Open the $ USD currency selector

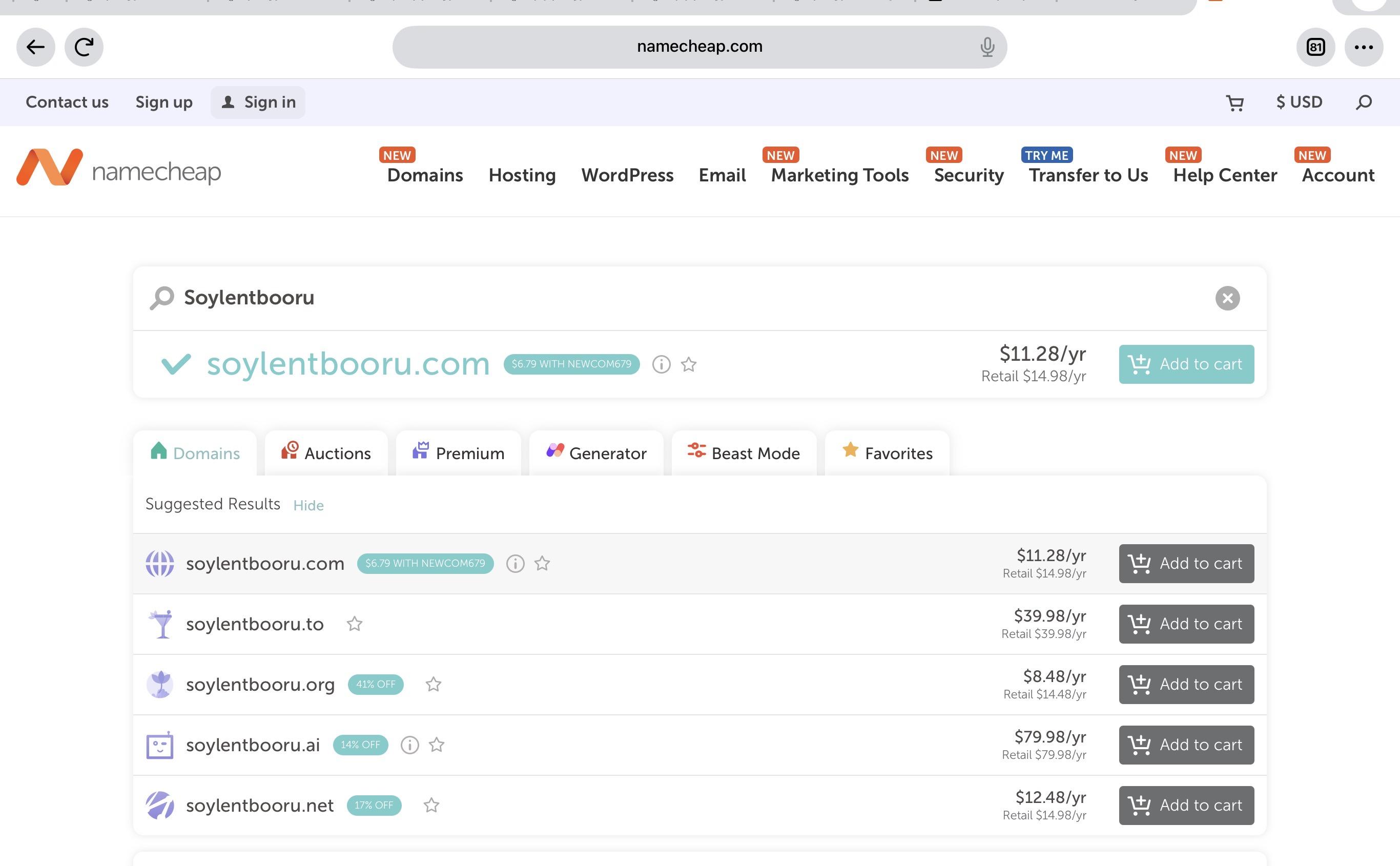1299,102
